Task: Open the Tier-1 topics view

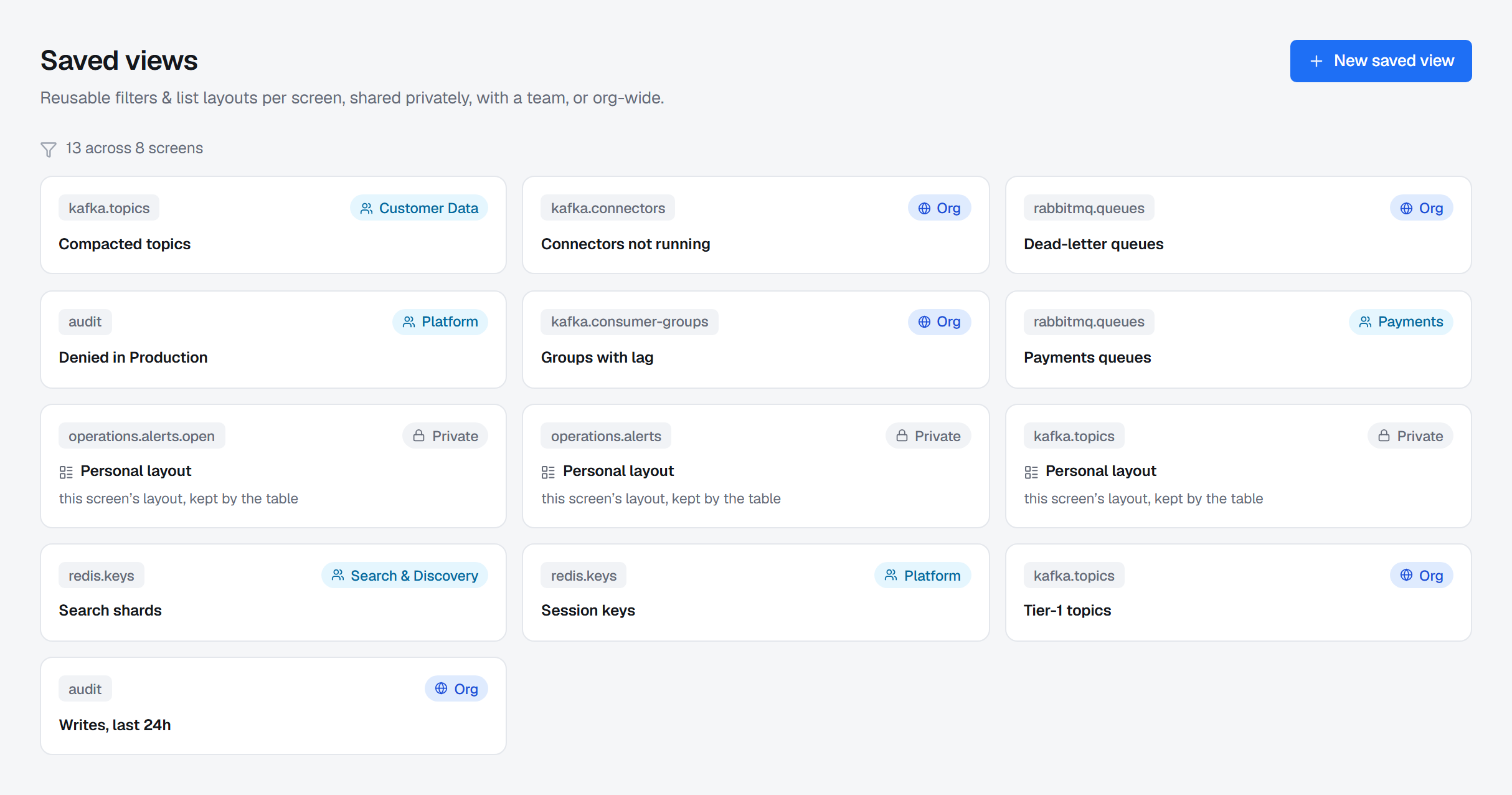Action: coord(1238,593)
